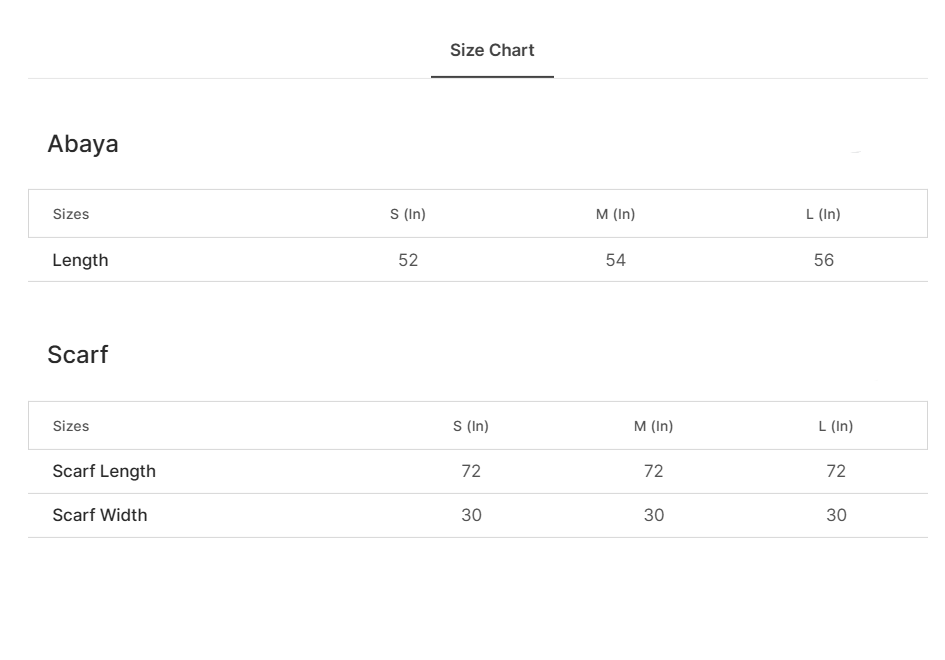Viewport: 945px width, 660px height.
Task: Select the Length row label
Action: pos(80,260)
